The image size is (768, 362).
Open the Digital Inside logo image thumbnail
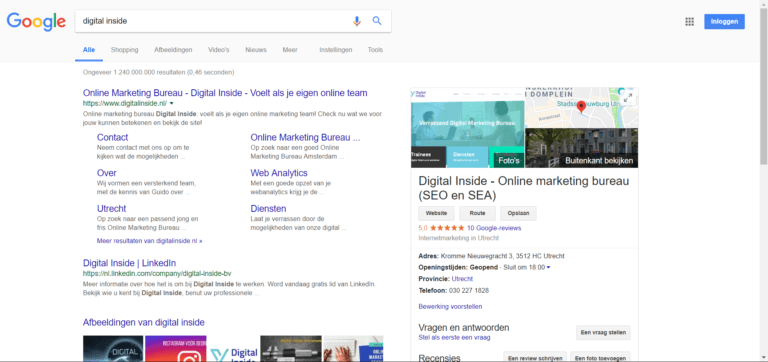(233, 349)
